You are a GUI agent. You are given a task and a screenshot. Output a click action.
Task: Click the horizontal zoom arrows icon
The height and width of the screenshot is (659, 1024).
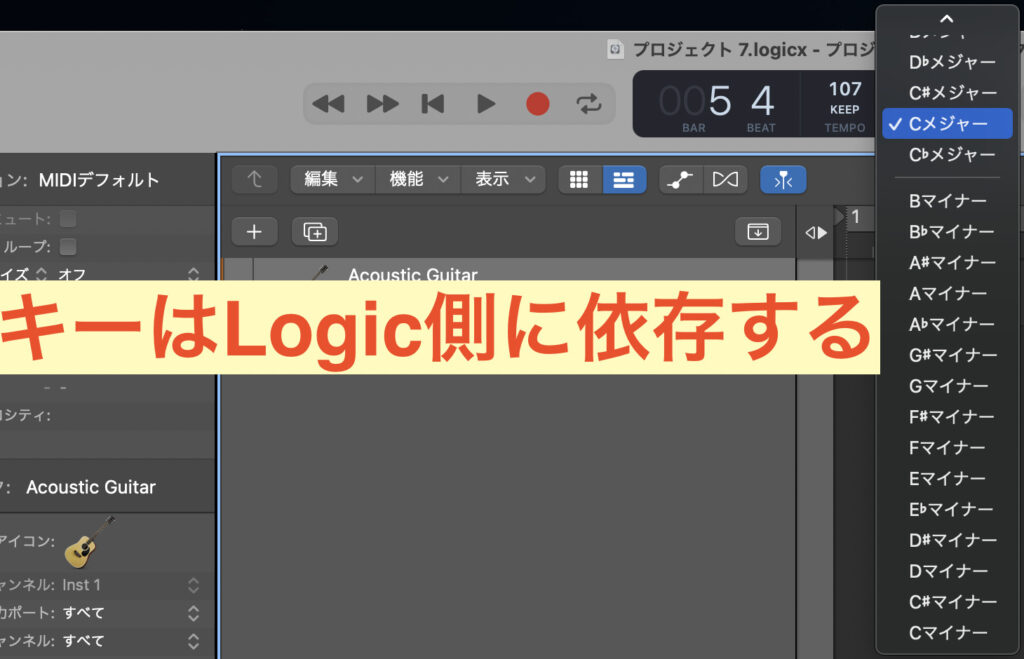pyautogui.click(x=816, y=233)
